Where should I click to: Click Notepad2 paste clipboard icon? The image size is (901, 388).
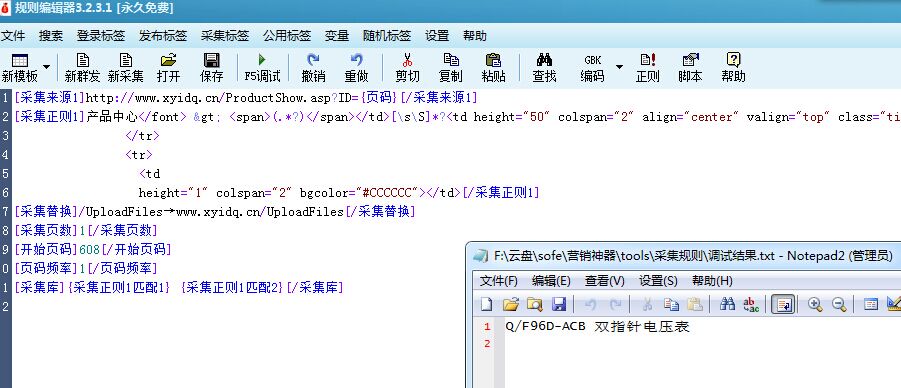[x=695, y=304]
